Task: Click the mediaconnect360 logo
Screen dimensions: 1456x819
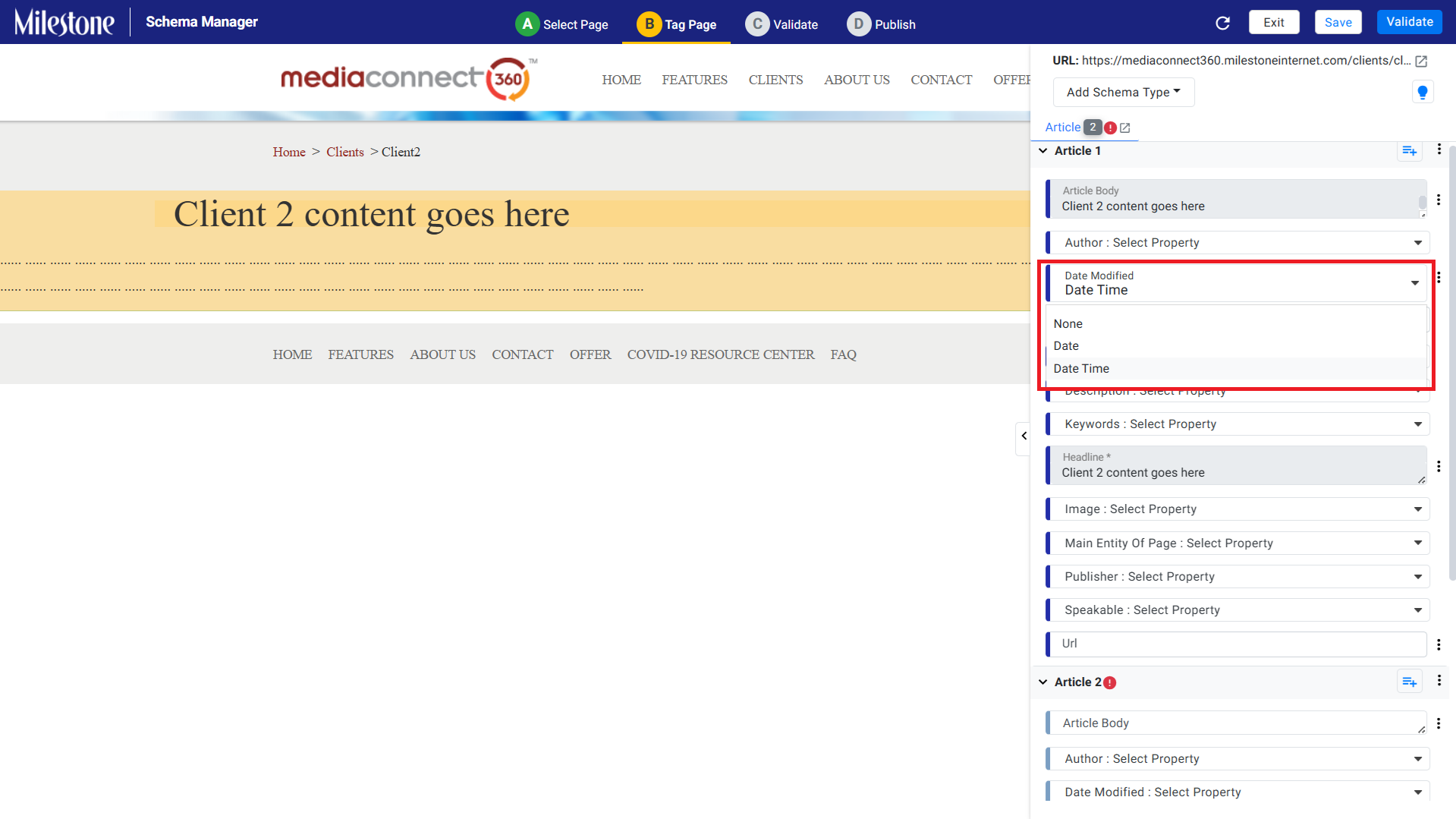Action: click(x=409, y=78)
